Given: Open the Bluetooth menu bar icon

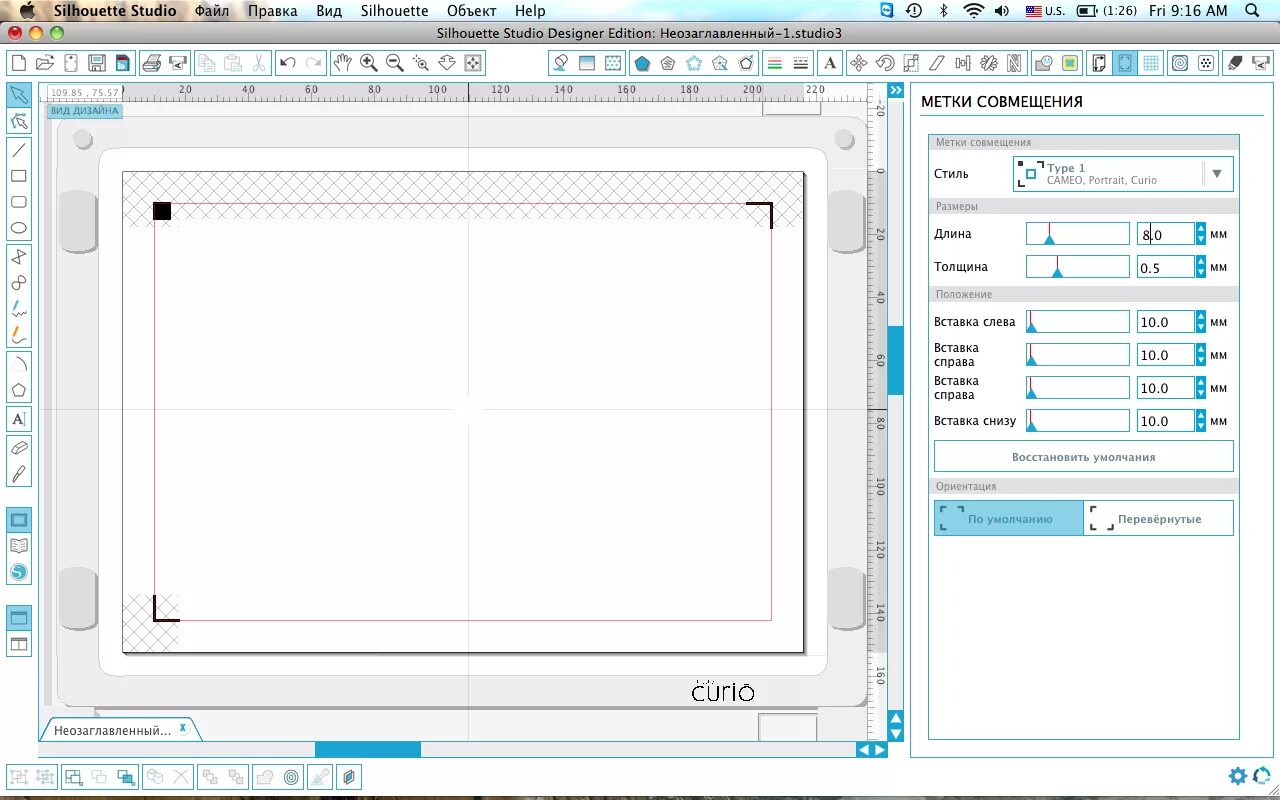Looking at the screenshot, I should tap(943, 11).
